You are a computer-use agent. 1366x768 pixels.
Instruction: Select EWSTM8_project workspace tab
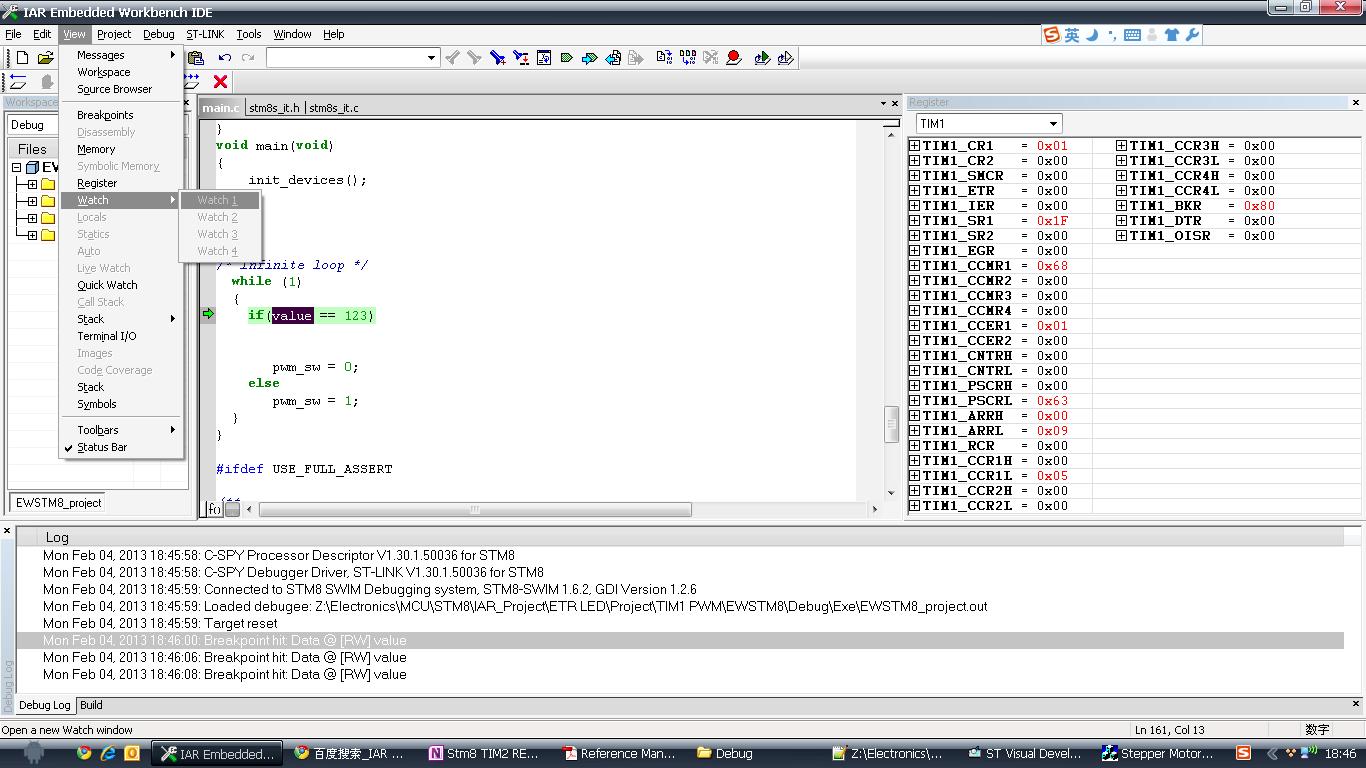pyautogui.click(x=58, y=503)
